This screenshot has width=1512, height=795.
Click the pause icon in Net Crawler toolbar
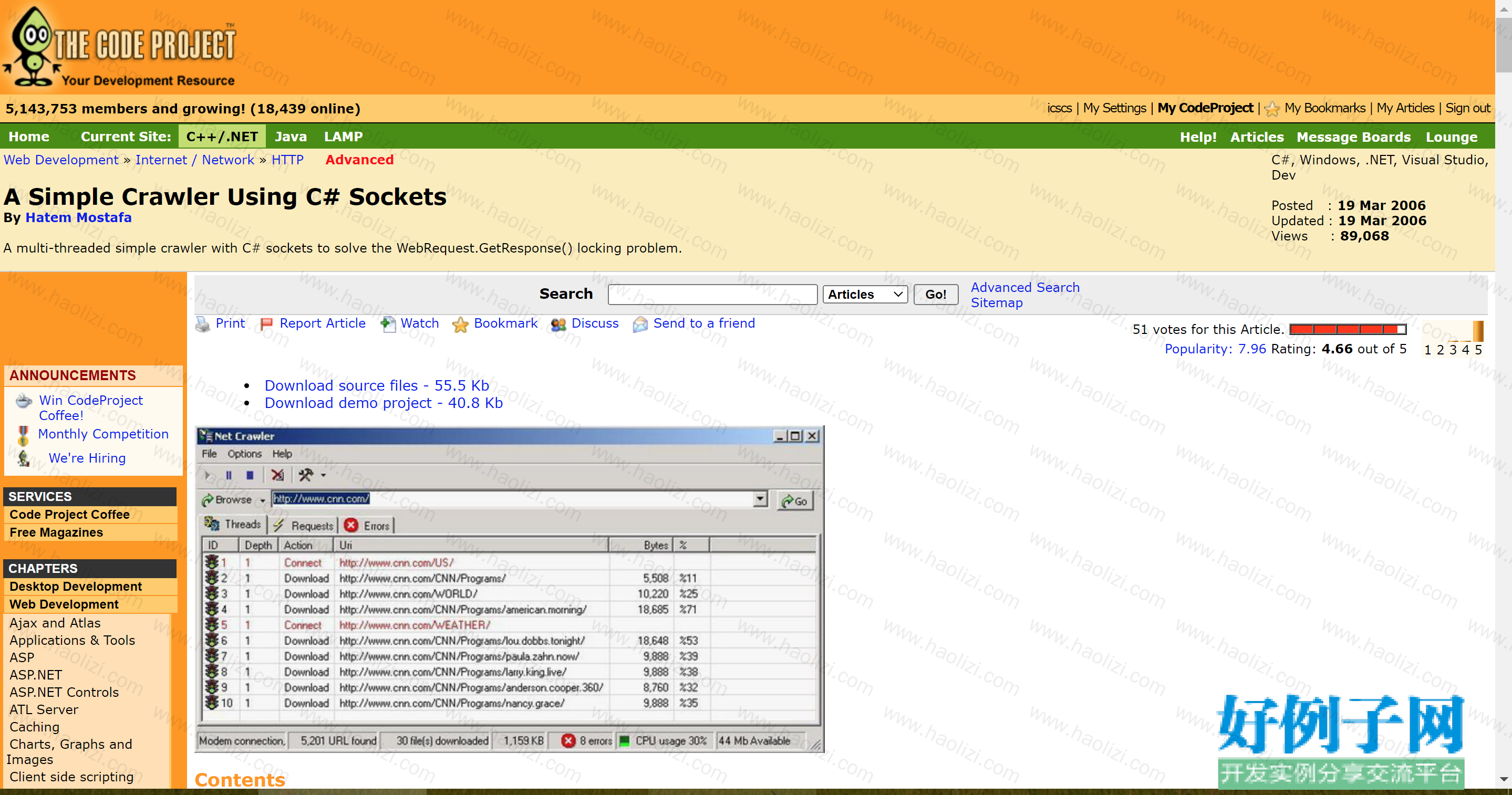point(229,475)
